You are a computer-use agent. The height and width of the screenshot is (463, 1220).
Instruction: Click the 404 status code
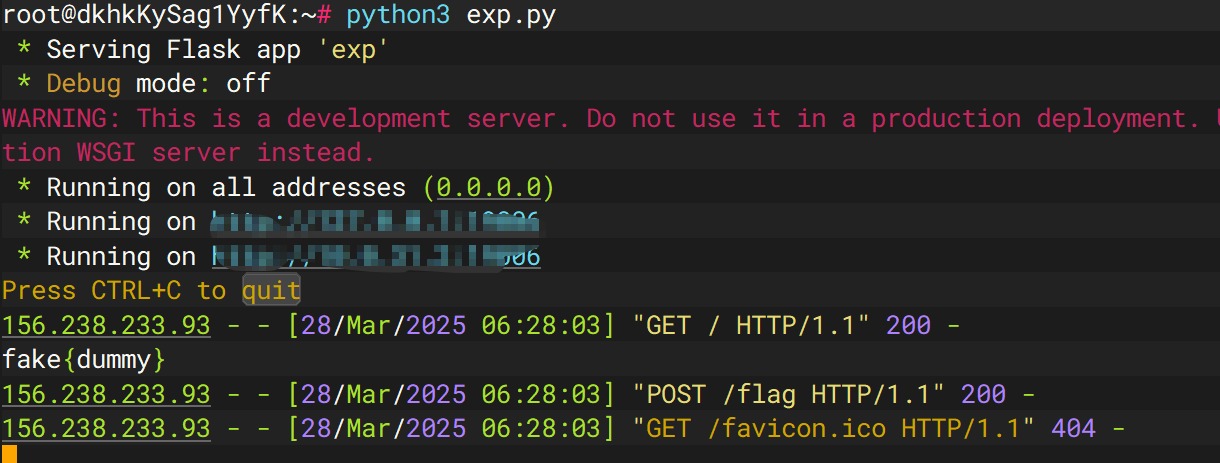[x=1073, y=429]
